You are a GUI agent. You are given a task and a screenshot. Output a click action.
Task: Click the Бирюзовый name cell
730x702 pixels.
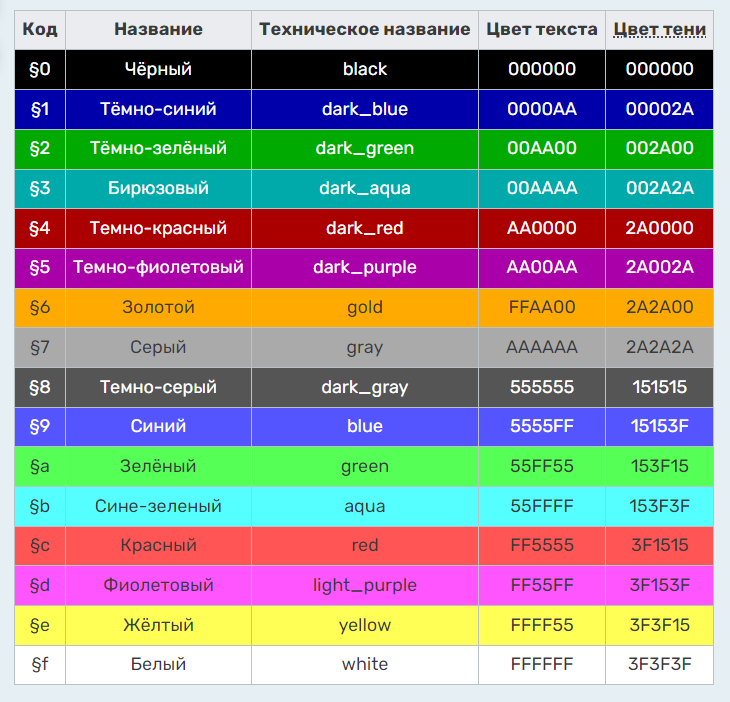click(x=158, y=189)
